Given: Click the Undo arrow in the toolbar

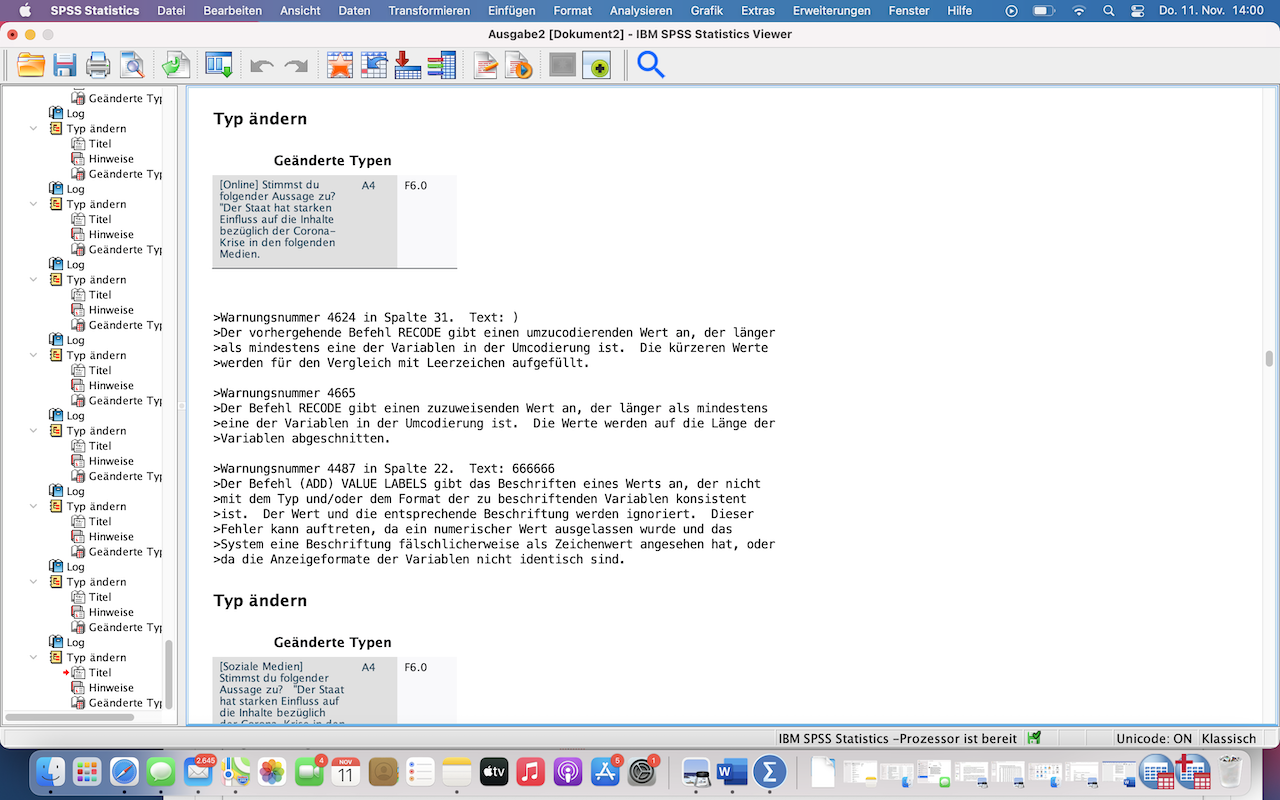Looking at the screenshot, I should (262, 66).
